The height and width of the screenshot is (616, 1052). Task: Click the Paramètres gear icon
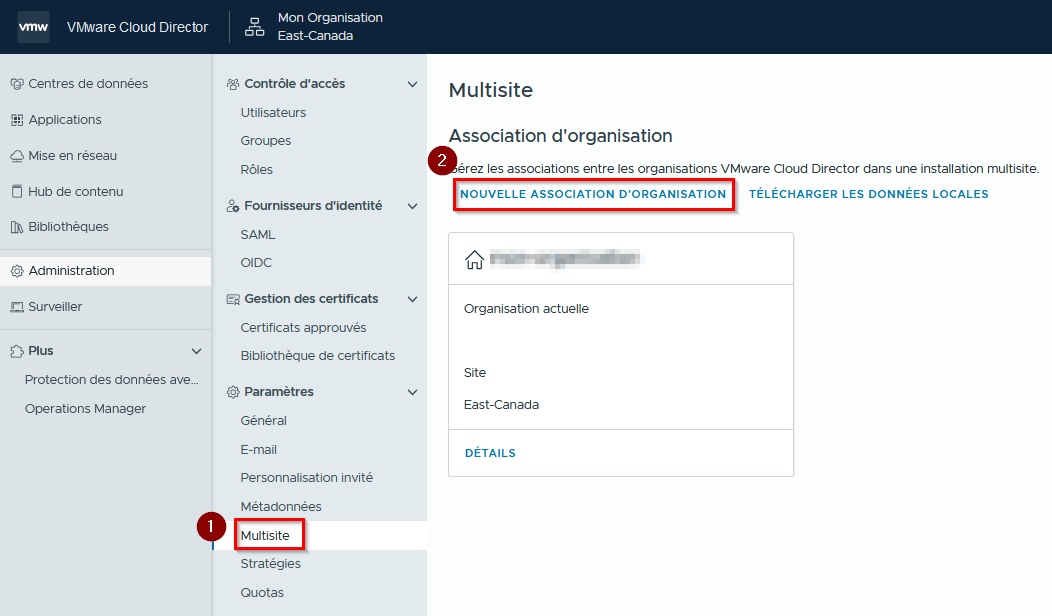point(233,392)
